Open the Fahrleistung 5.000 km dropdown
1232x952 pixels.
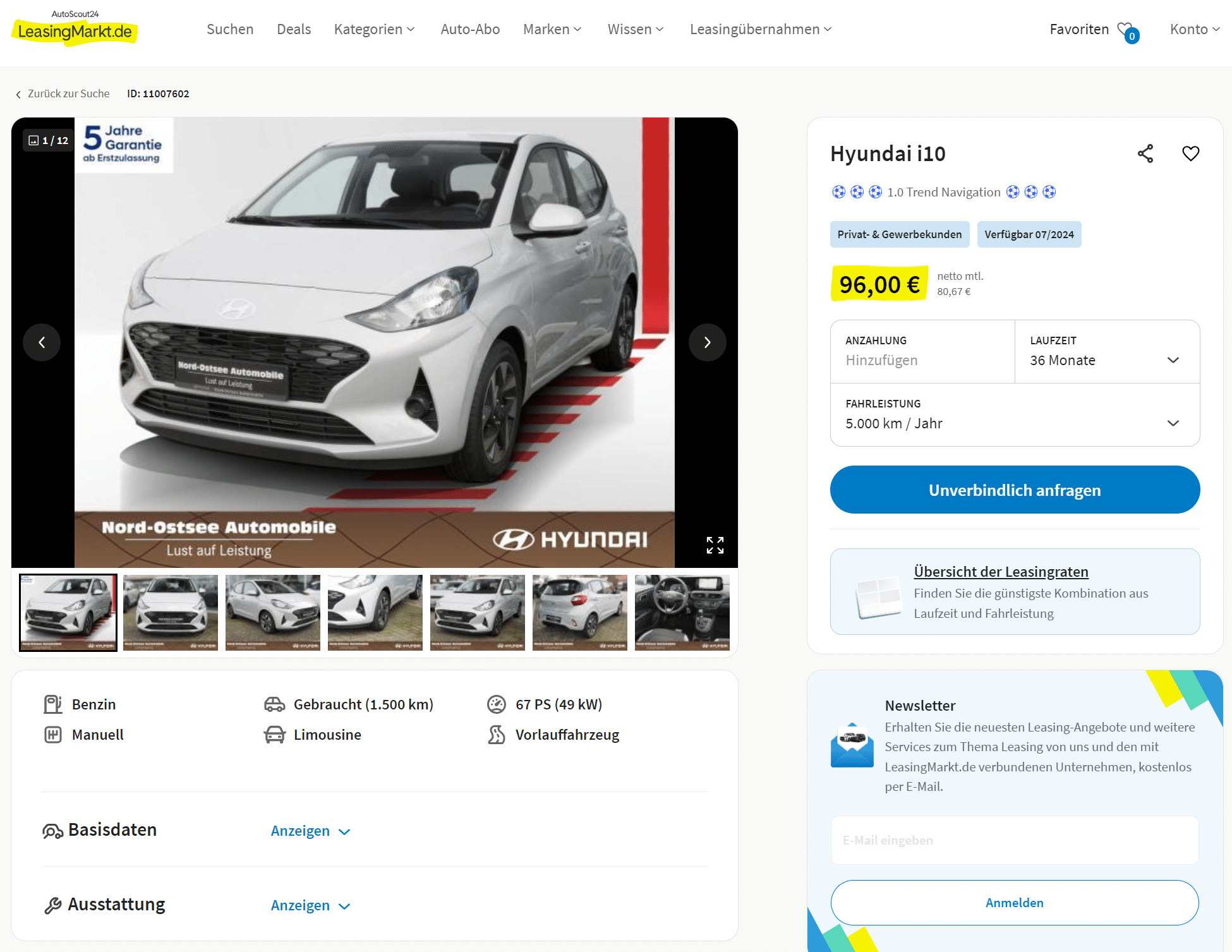click(1015, 414)
